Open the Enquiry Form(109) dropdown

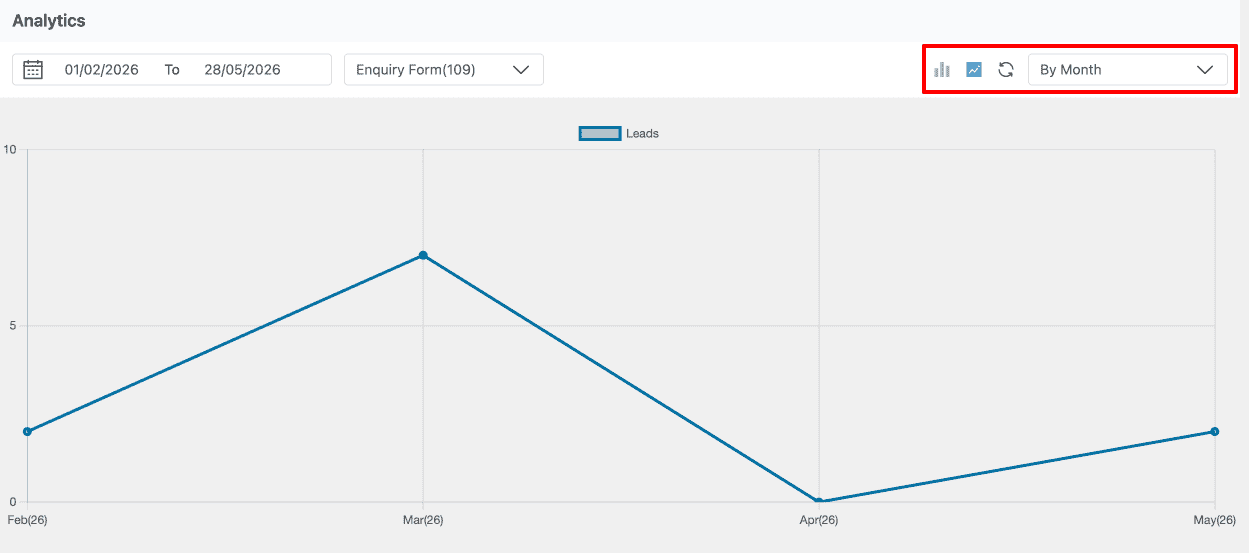coord(443,70)
